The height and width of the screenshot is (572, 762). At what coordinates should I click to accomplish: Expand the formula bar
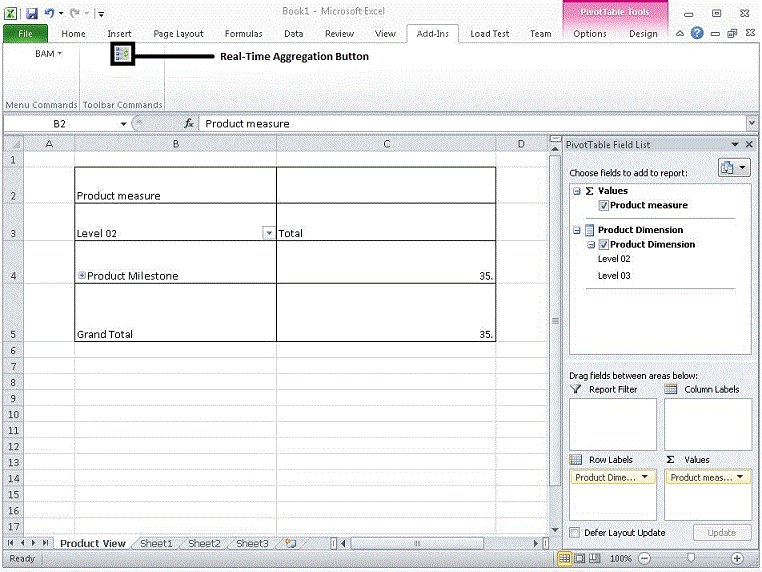752,123
